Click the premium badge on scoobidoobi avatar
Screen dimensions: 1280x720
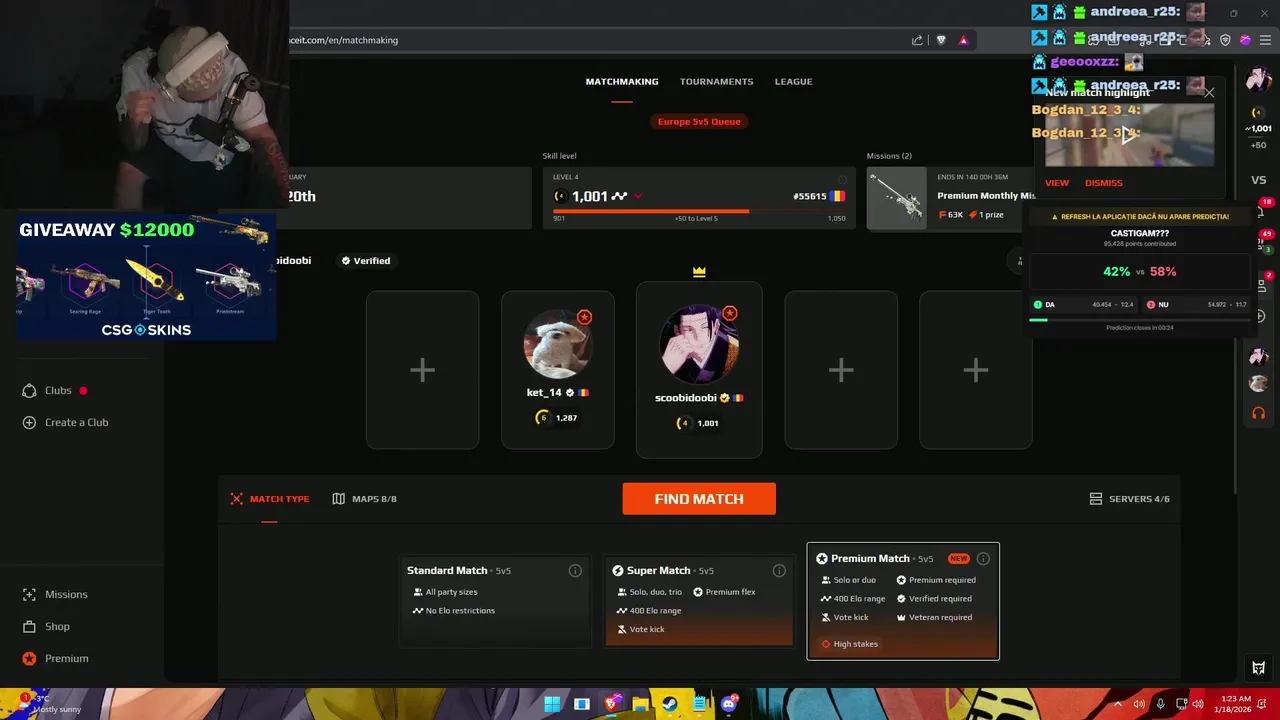click(730, 313)
